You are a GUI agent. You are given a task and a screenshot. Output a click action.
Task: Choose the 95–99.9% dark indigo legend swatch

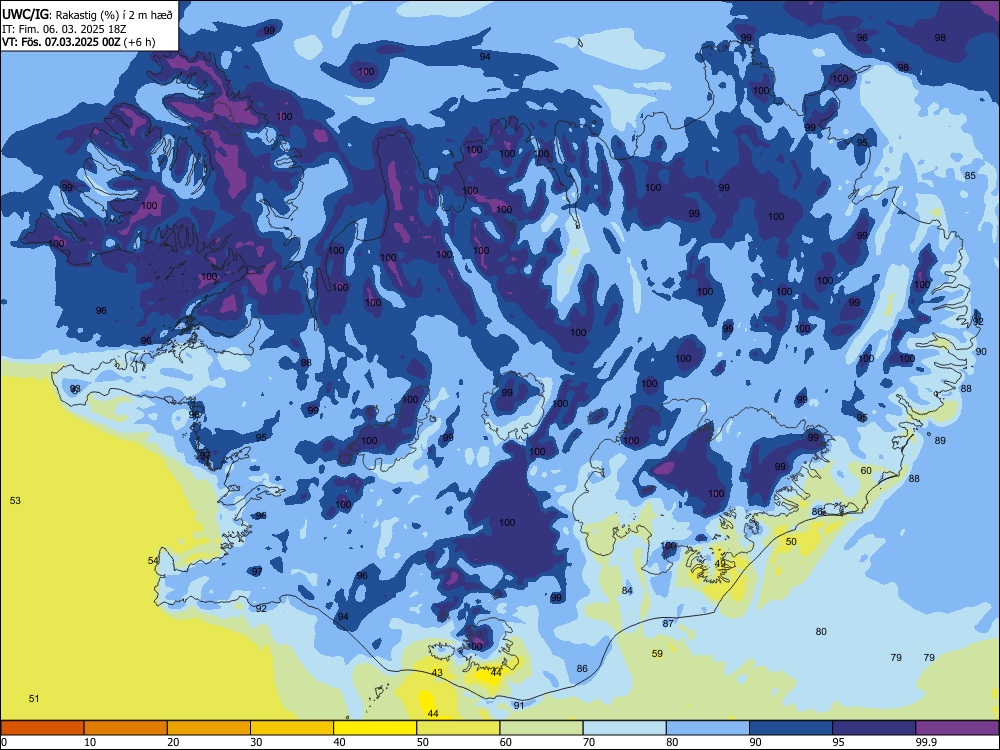click(874, 728)
